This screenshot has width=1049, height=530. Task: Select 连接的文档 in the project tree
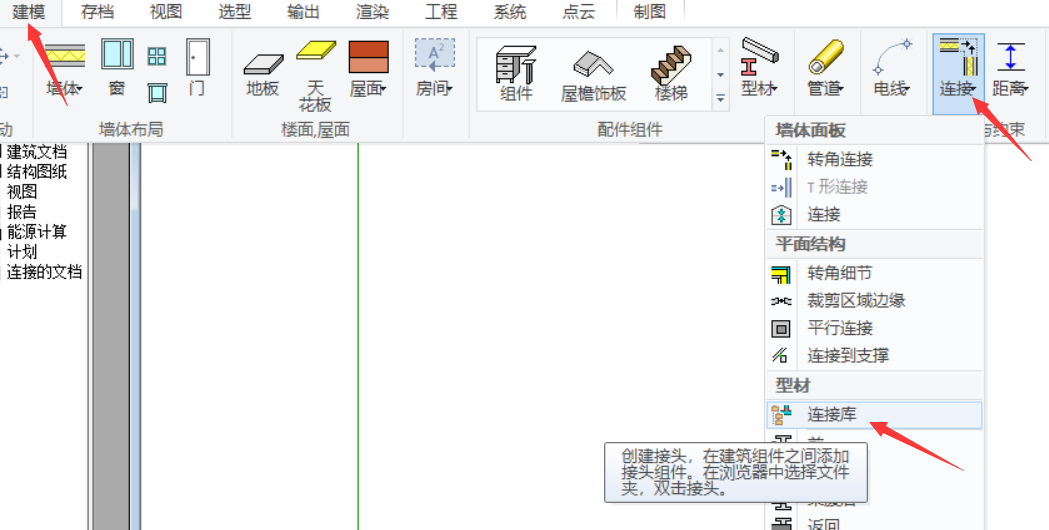pos(44,272)
